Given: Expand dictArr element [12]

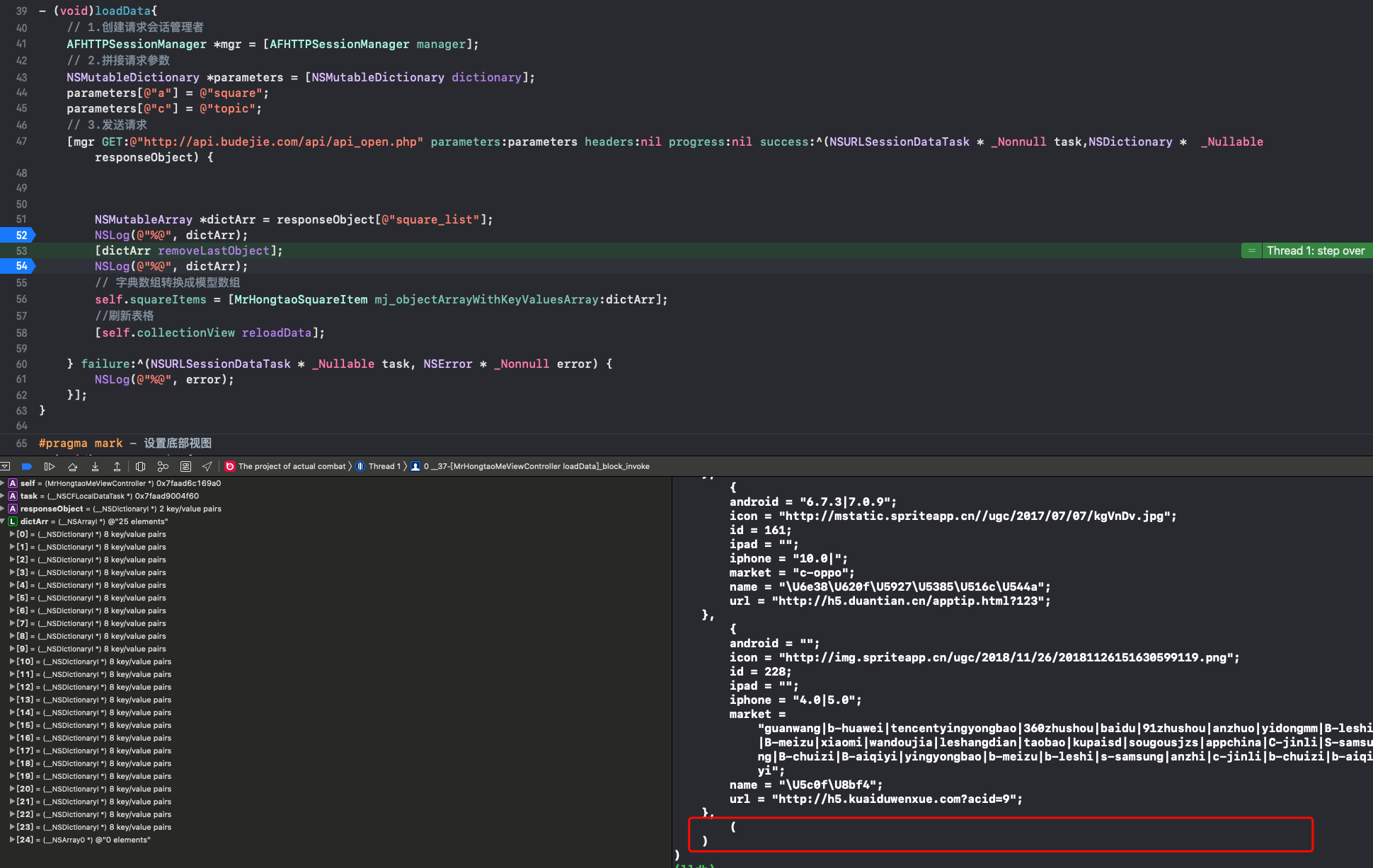Looking at the screenshot, I should click(x=12, y=687).
